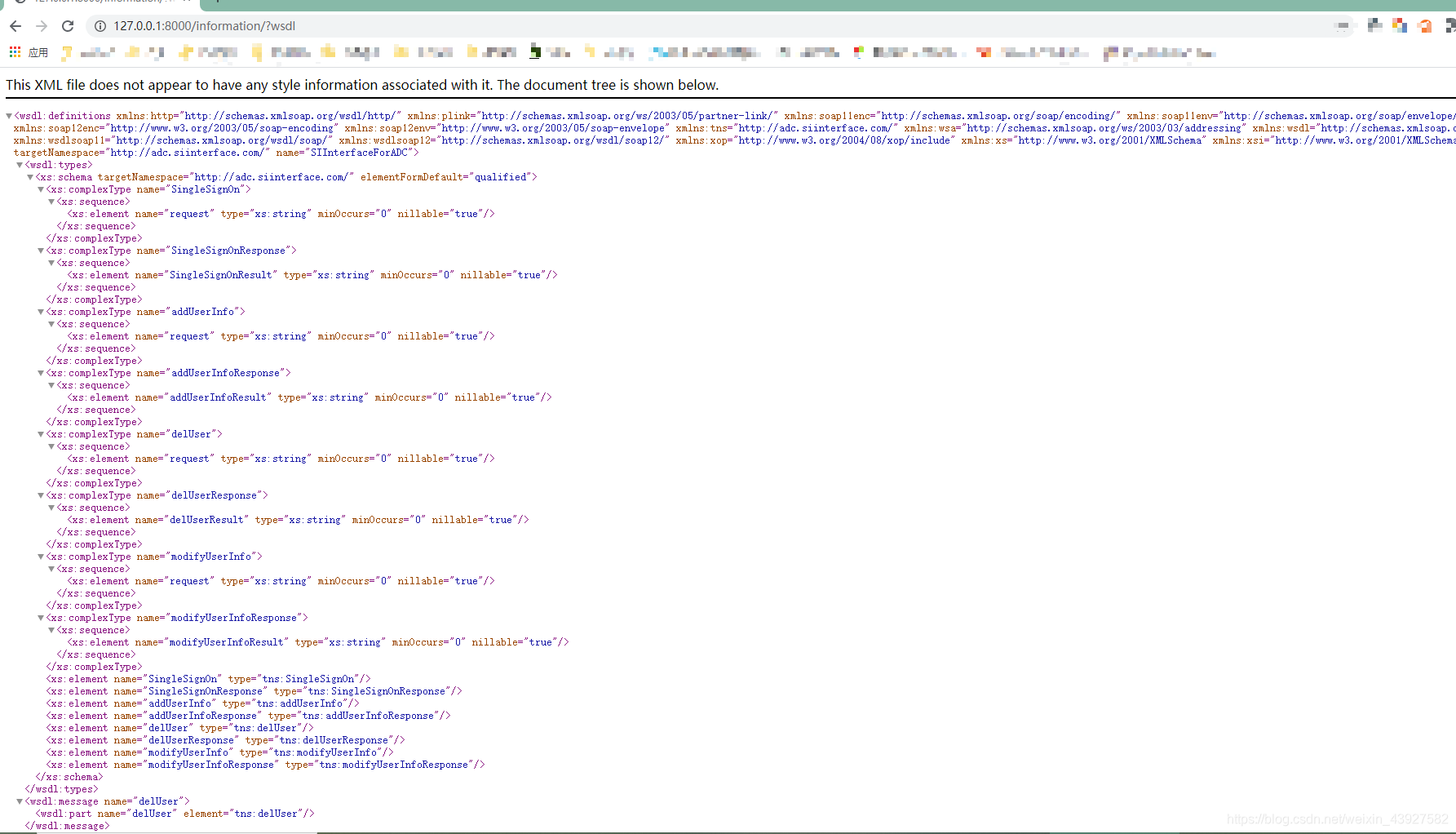Click the "modifyUserInfoResult" element line
The width and height of the screenshot is (1456, 834).
(318, 642)
